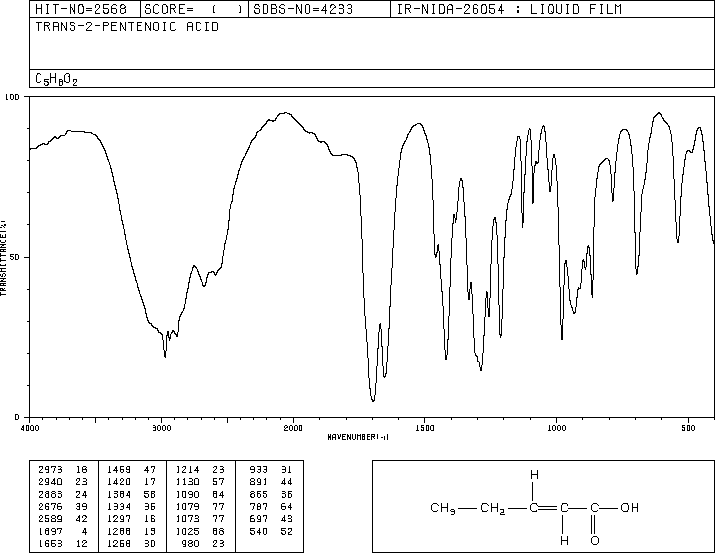Click the transmittance 4 of the strongest peak
The width and height of the screenshot is (715, 553).
85,531
